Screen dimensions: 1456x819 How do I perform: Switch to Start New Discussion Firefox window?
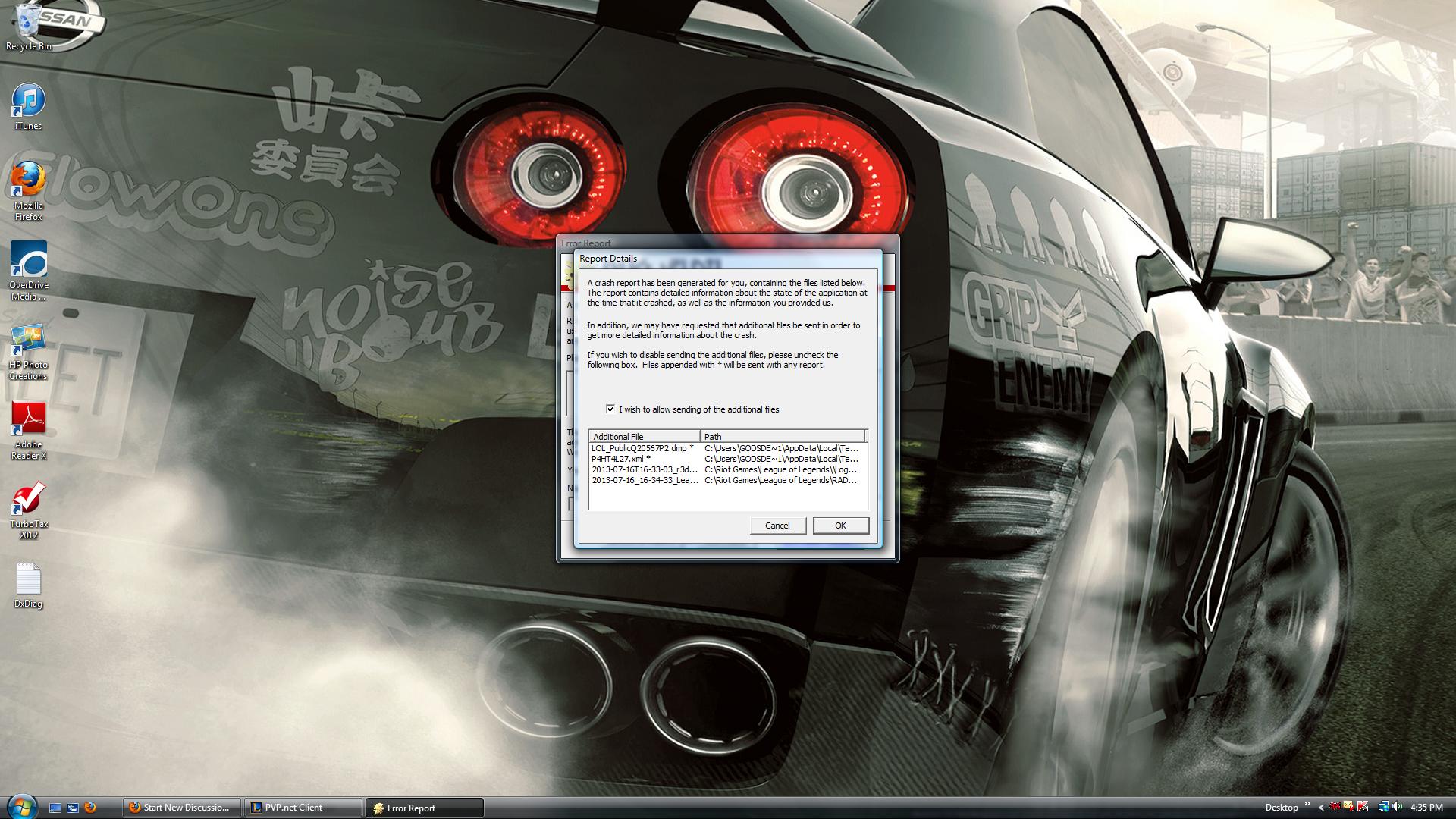click(182, 808)
